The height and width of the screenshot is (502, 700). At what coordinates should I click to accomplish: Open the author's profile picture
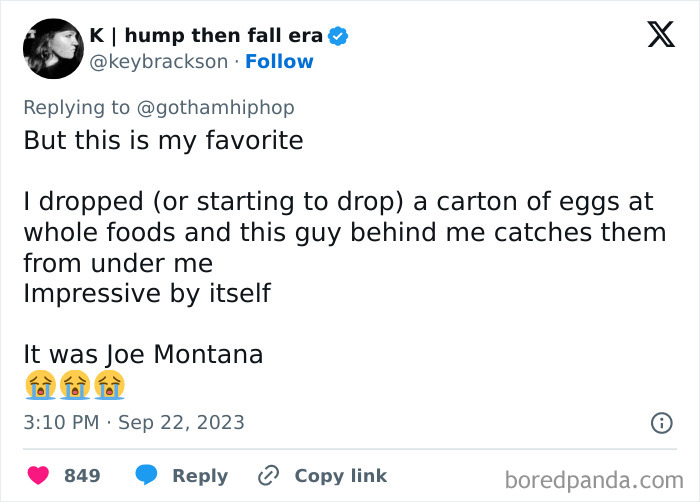[x=52, y=48]
